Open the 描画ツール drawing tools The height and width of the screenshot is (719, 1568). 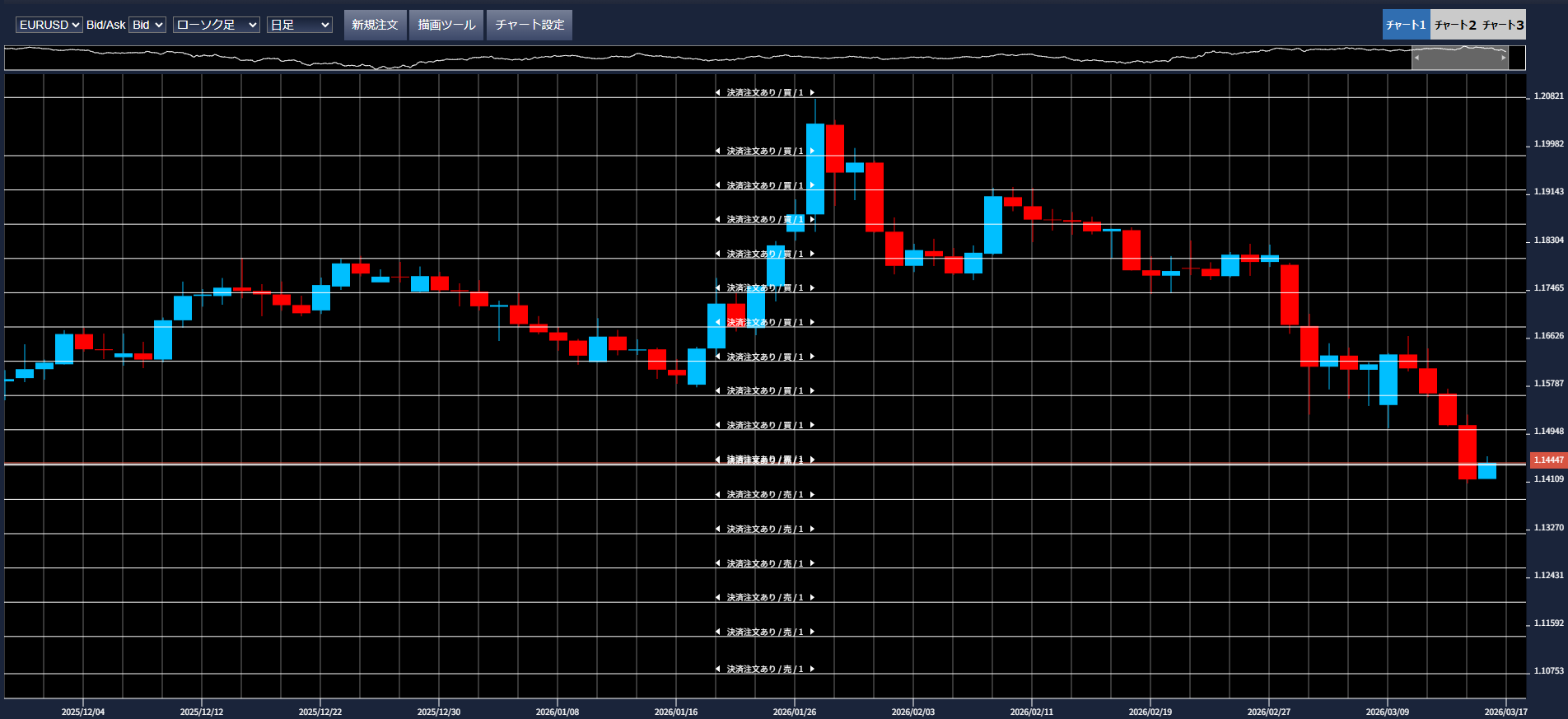tap(446, 25)
